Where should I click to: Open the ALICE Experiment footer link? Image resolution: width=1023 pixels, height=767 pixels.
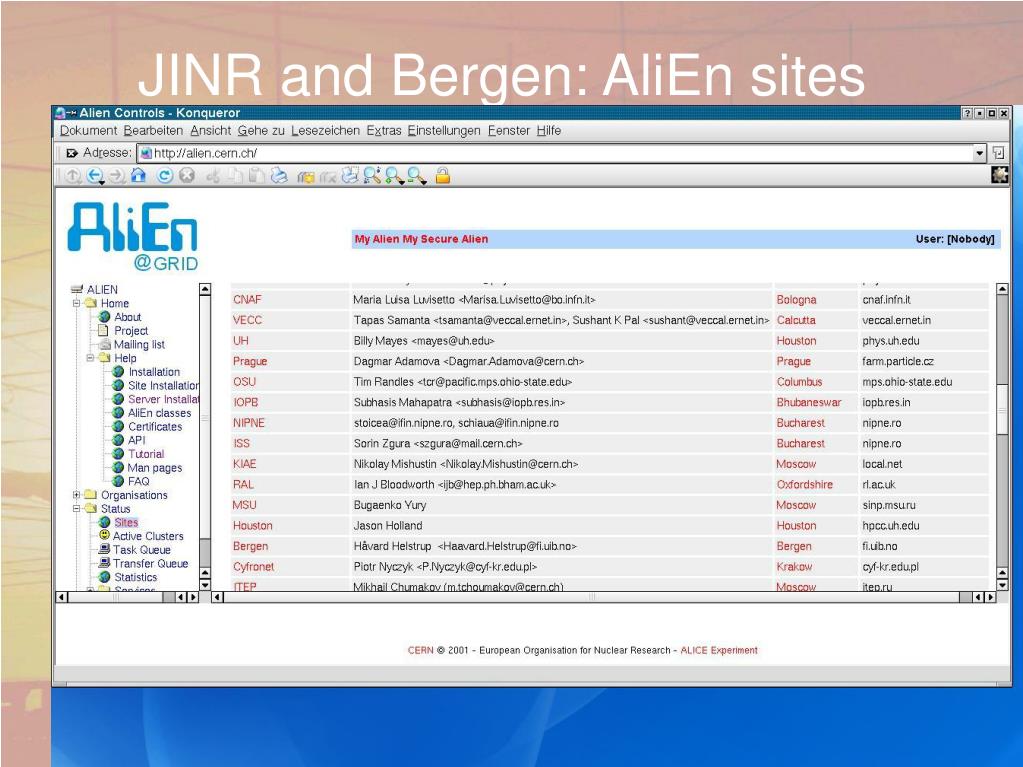tap(719, 650)
